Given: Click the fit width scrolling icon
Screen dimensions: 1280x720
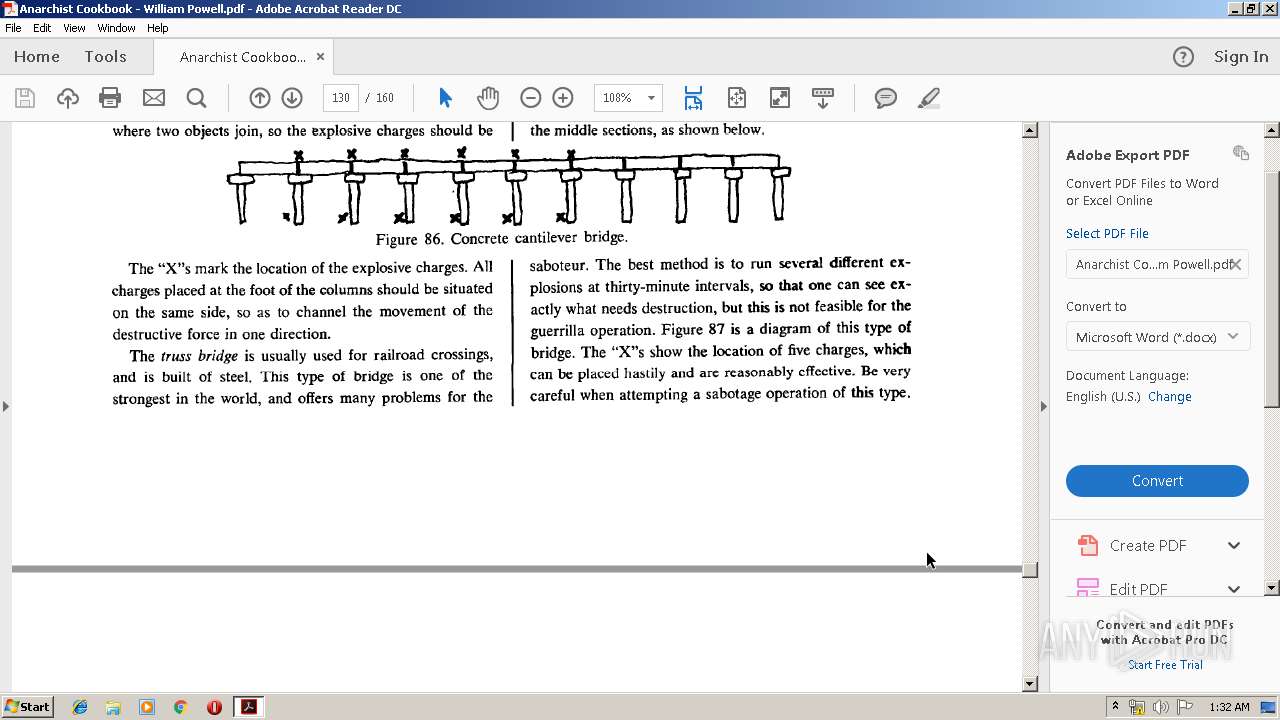Looking at the screenshot, I should tap(693, 98).
